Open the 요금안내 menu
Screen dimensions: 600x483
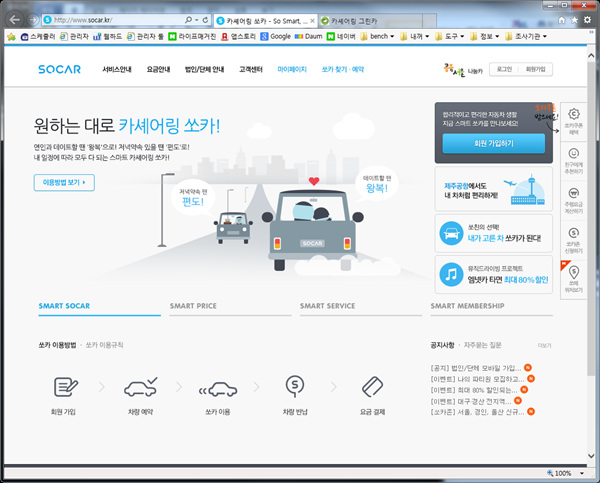(158, 69)
